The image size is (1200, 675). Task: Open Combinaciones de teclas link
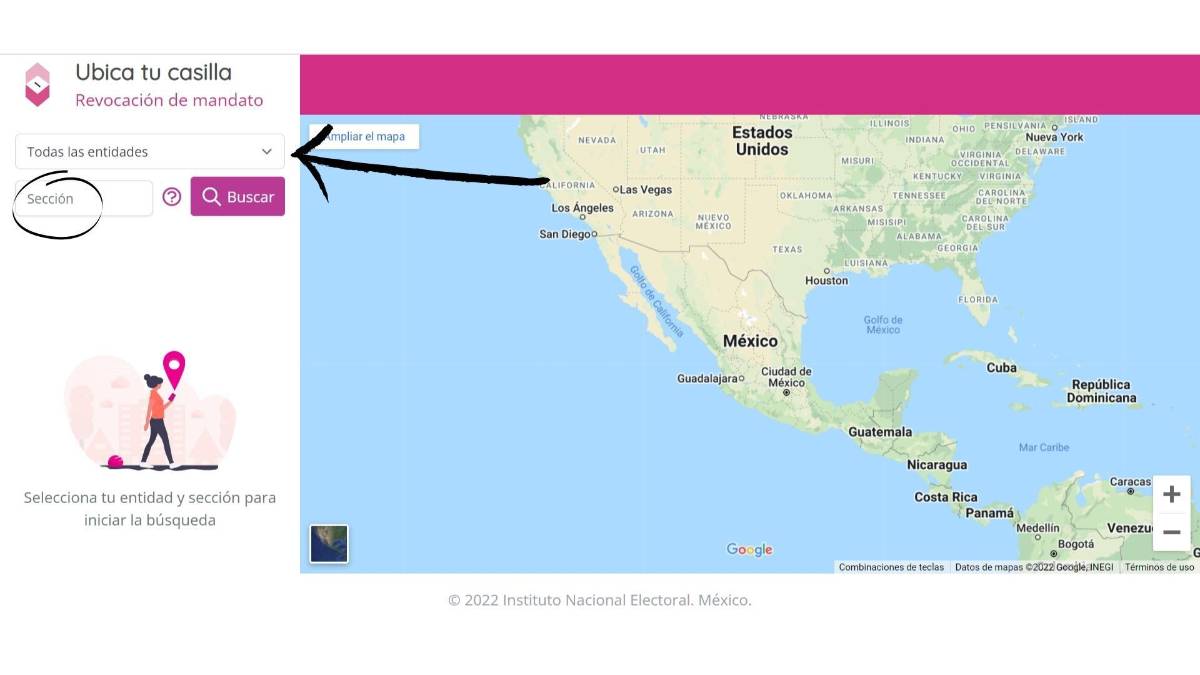coord(891,567)
